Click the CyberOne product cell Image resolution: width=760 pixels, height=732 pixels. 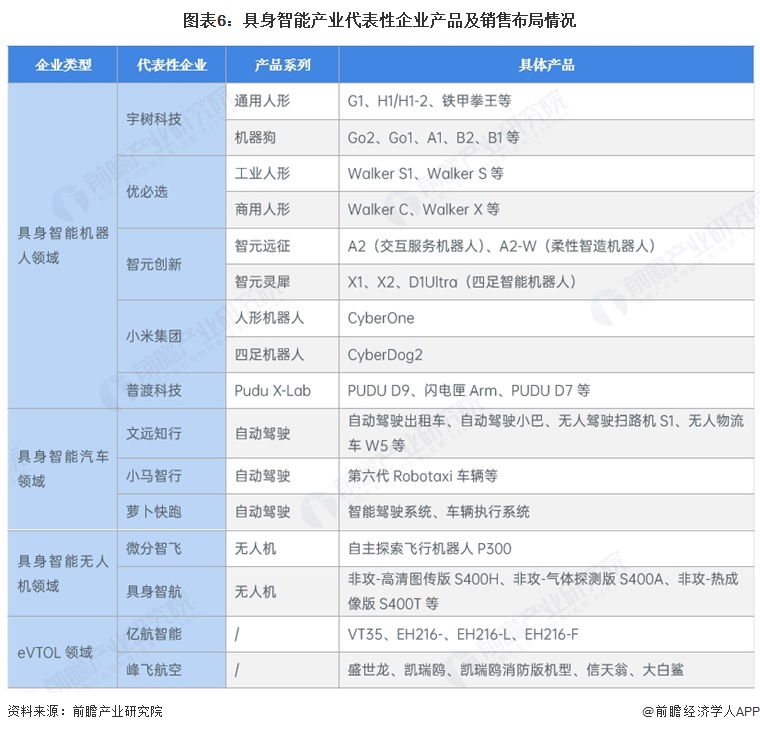pyautogui.click(x=546, y=318)
